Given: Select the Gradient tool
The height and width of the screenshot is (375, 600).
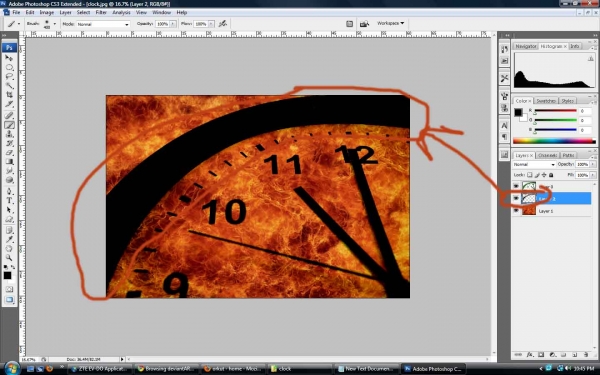Looking at the screenshot, I should point(9,162).
